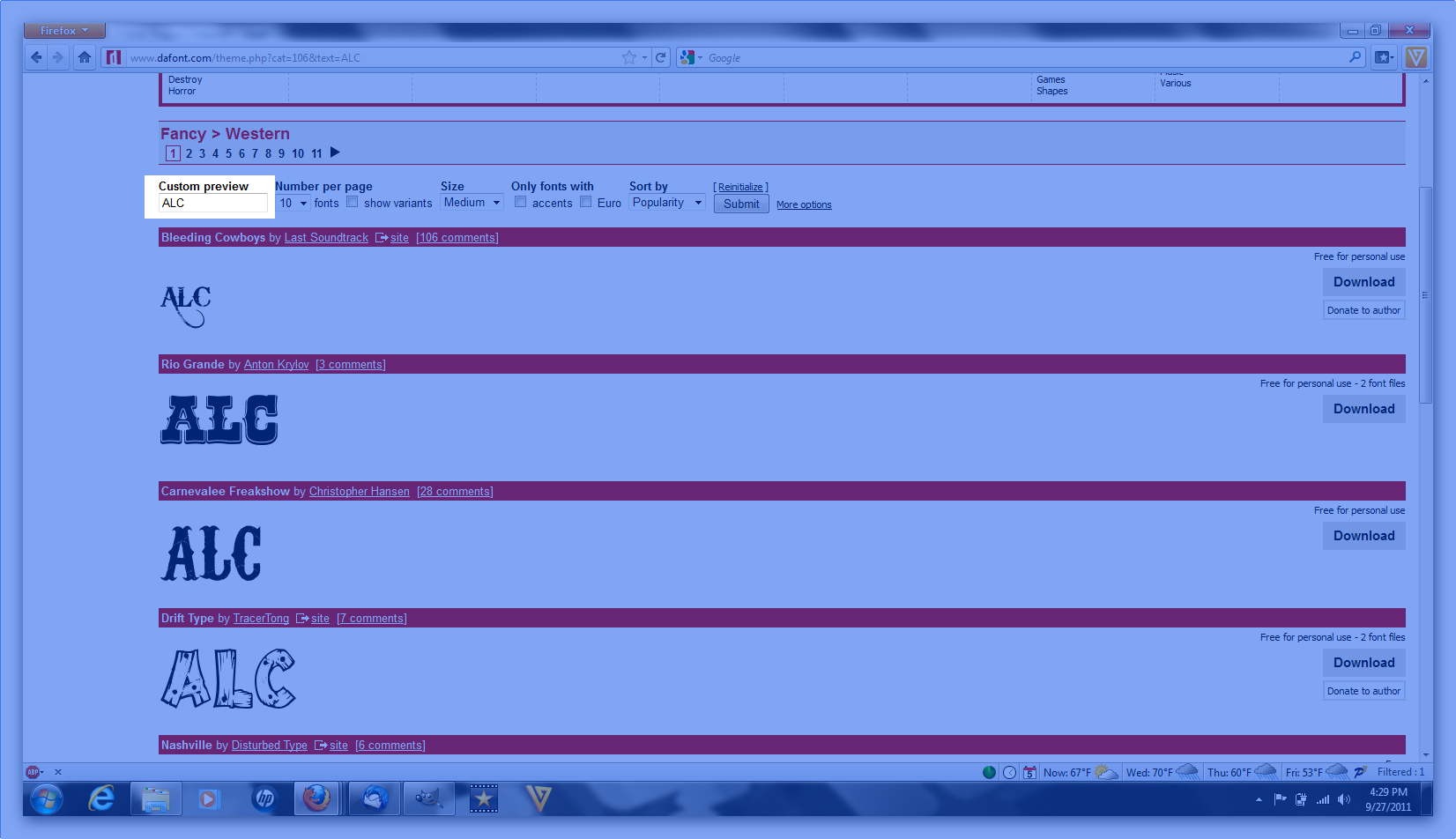Click the Custom preview text field
This screenshot has height=839, width=1456.
tap(212, 203)
